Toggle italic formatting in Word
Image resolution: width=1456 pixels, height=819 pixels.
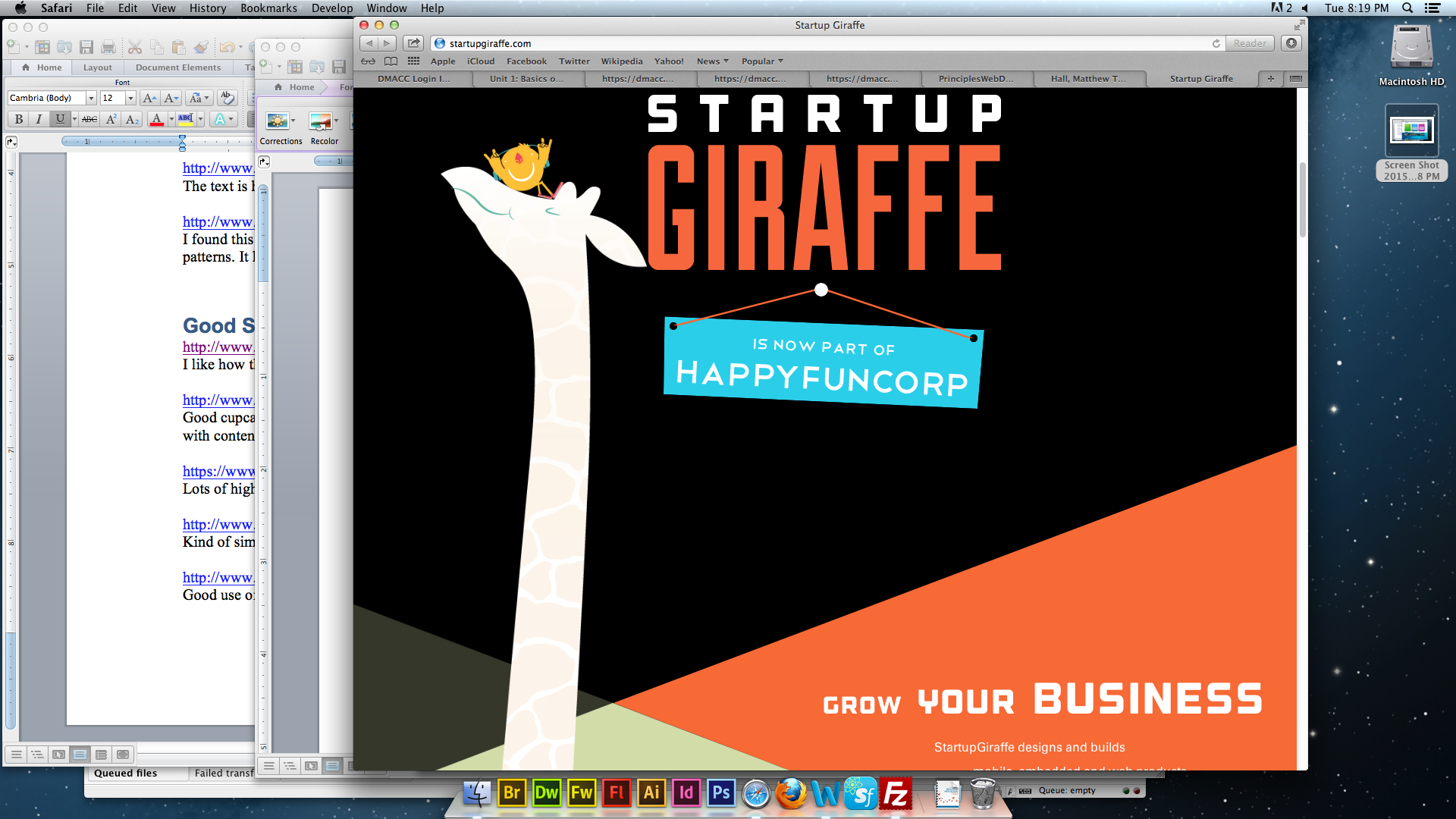click(x=39, y=119)
